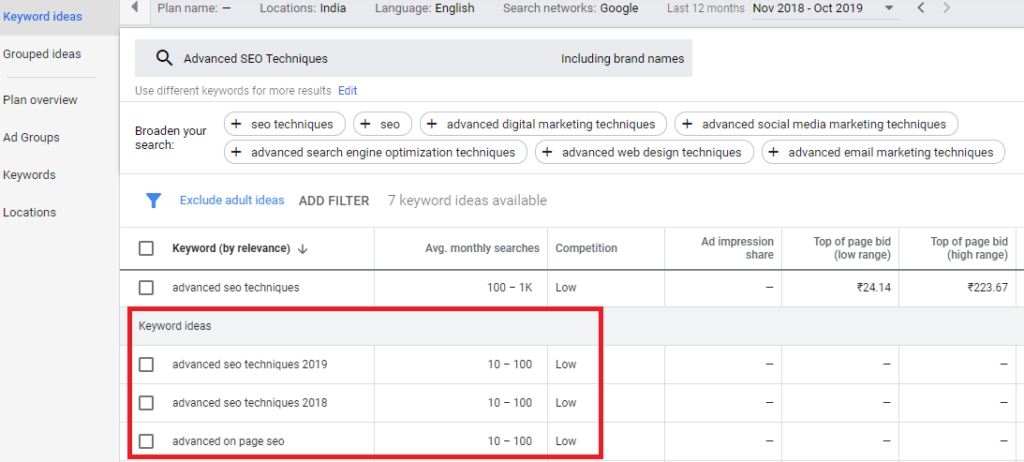Click the previous date range arrow
Screen dimensions: 1024x462
coord(921,8)
